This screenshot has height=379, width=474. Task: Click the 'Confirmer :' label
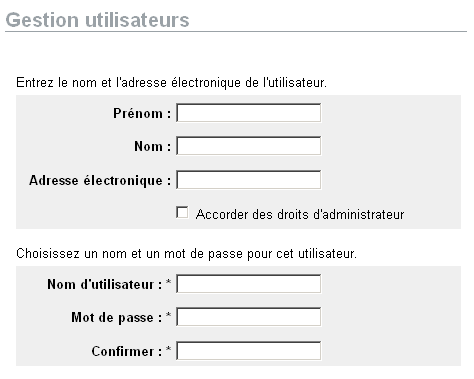tap(127, 351)
